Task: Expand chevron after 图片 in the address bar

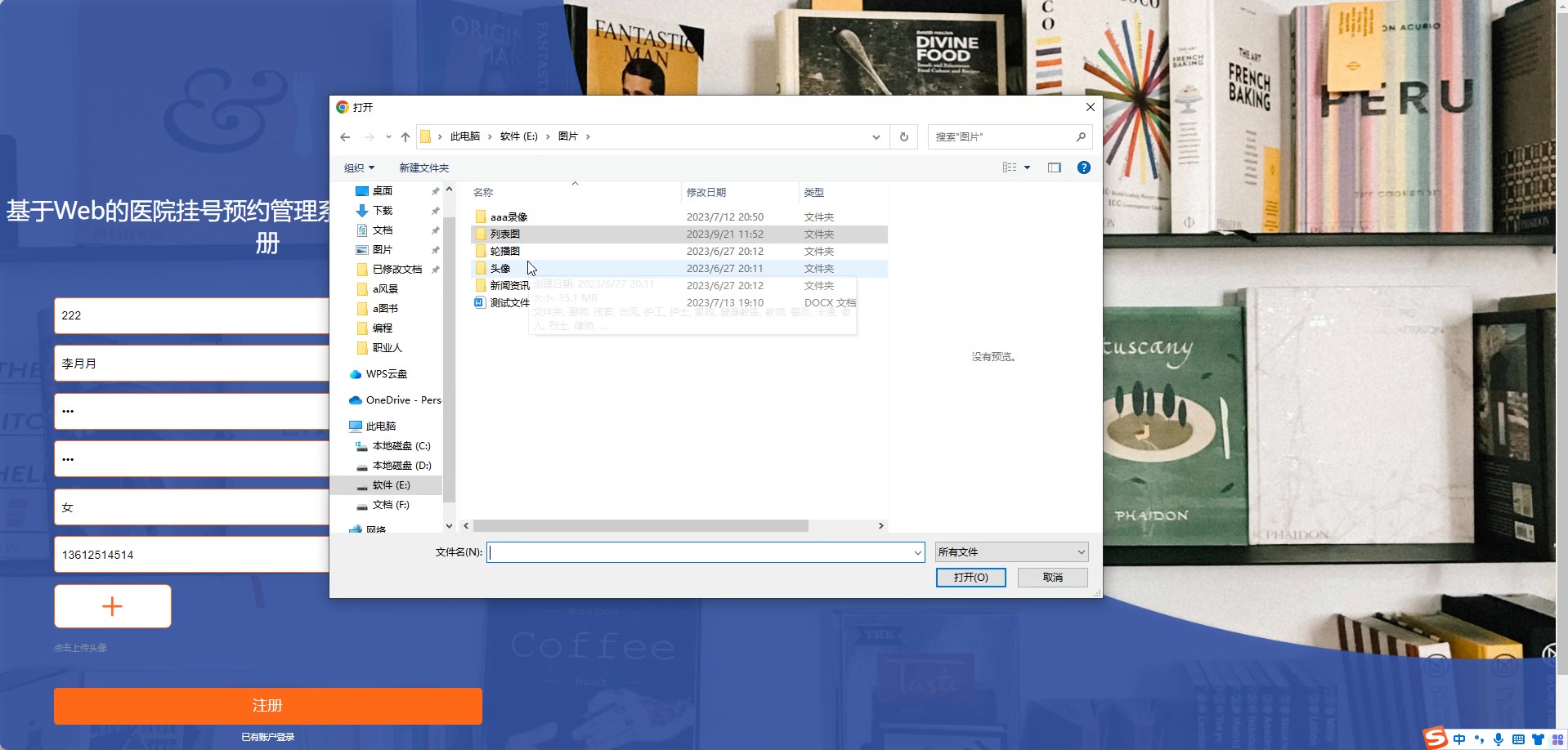Action: click(x=588, y=136)
